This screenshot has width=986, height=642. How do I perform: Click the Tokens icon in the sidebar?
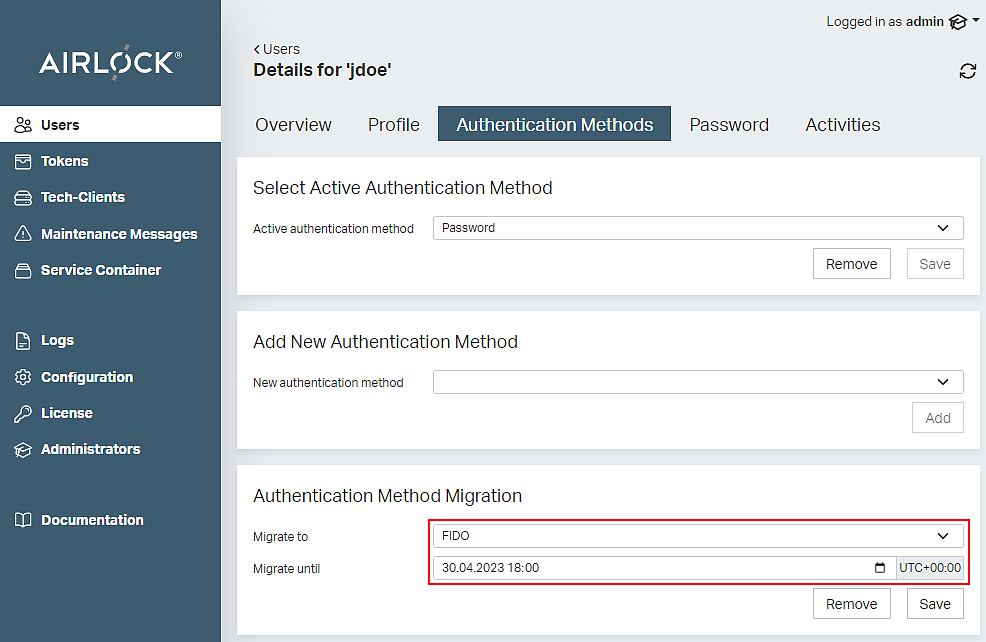pos(23,161)
